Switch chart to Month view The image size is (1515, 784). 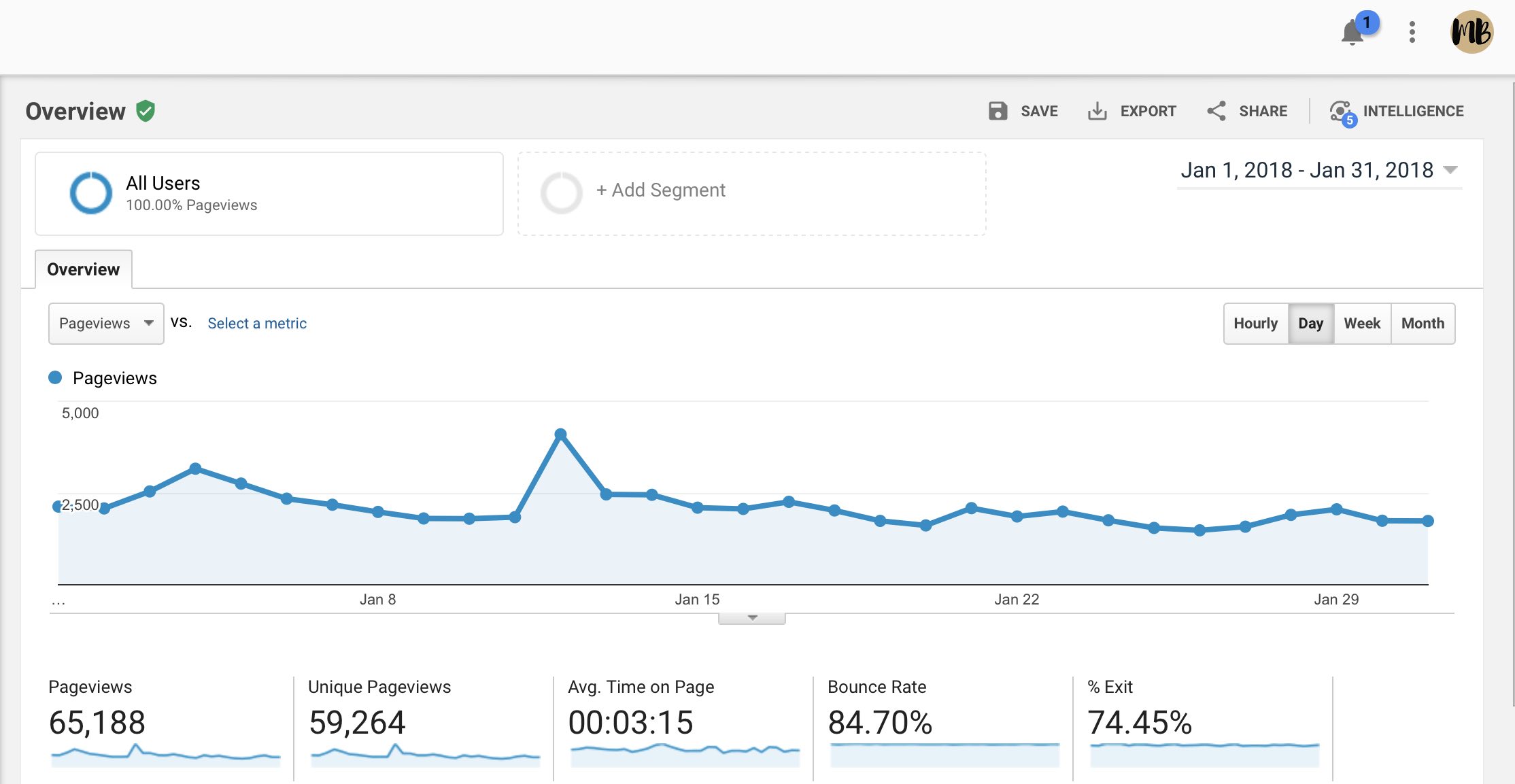point(1423,324)
